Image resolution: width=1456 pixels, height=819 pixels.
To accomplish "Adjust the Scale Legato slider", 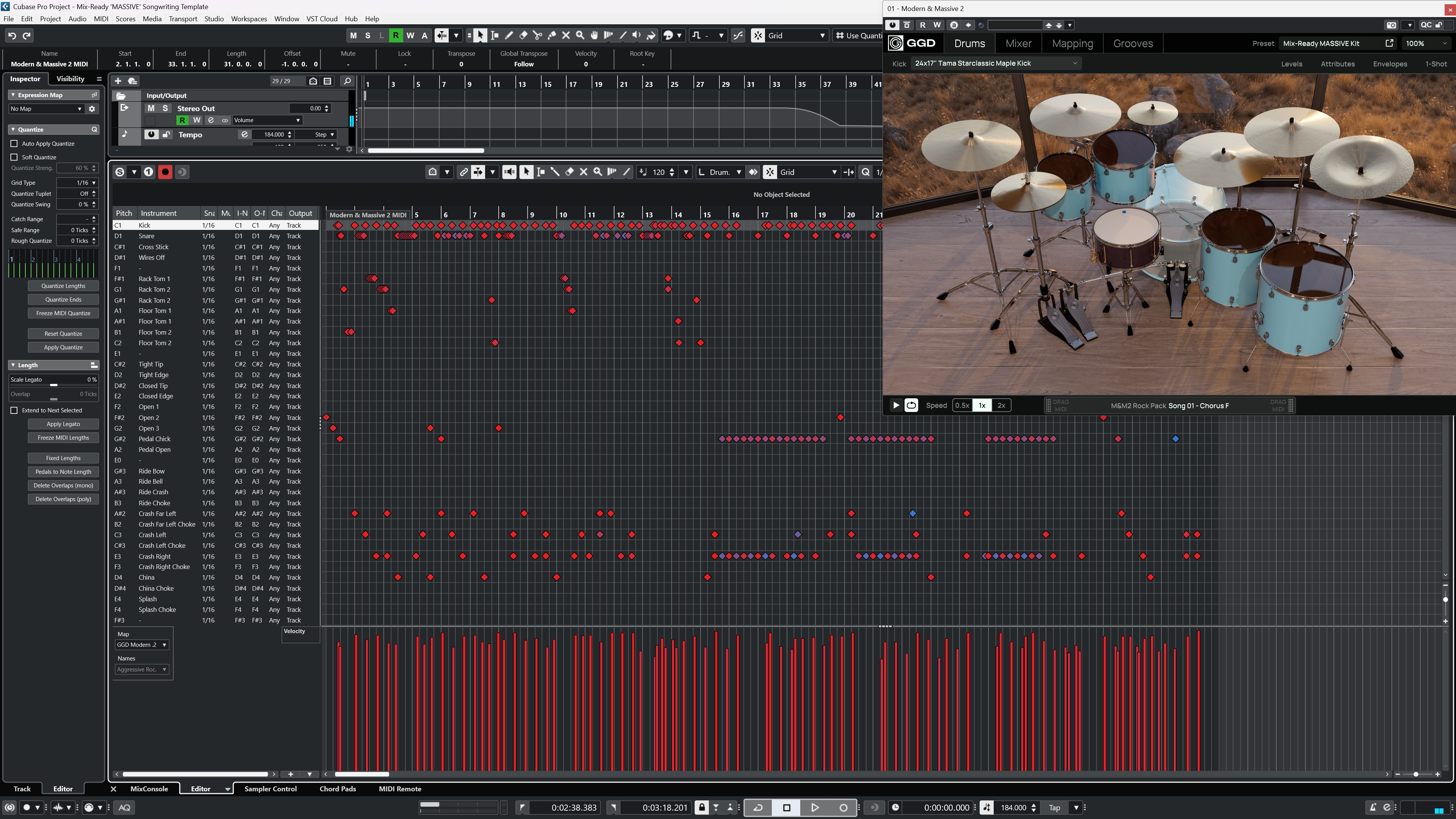I will click(54, 384).
